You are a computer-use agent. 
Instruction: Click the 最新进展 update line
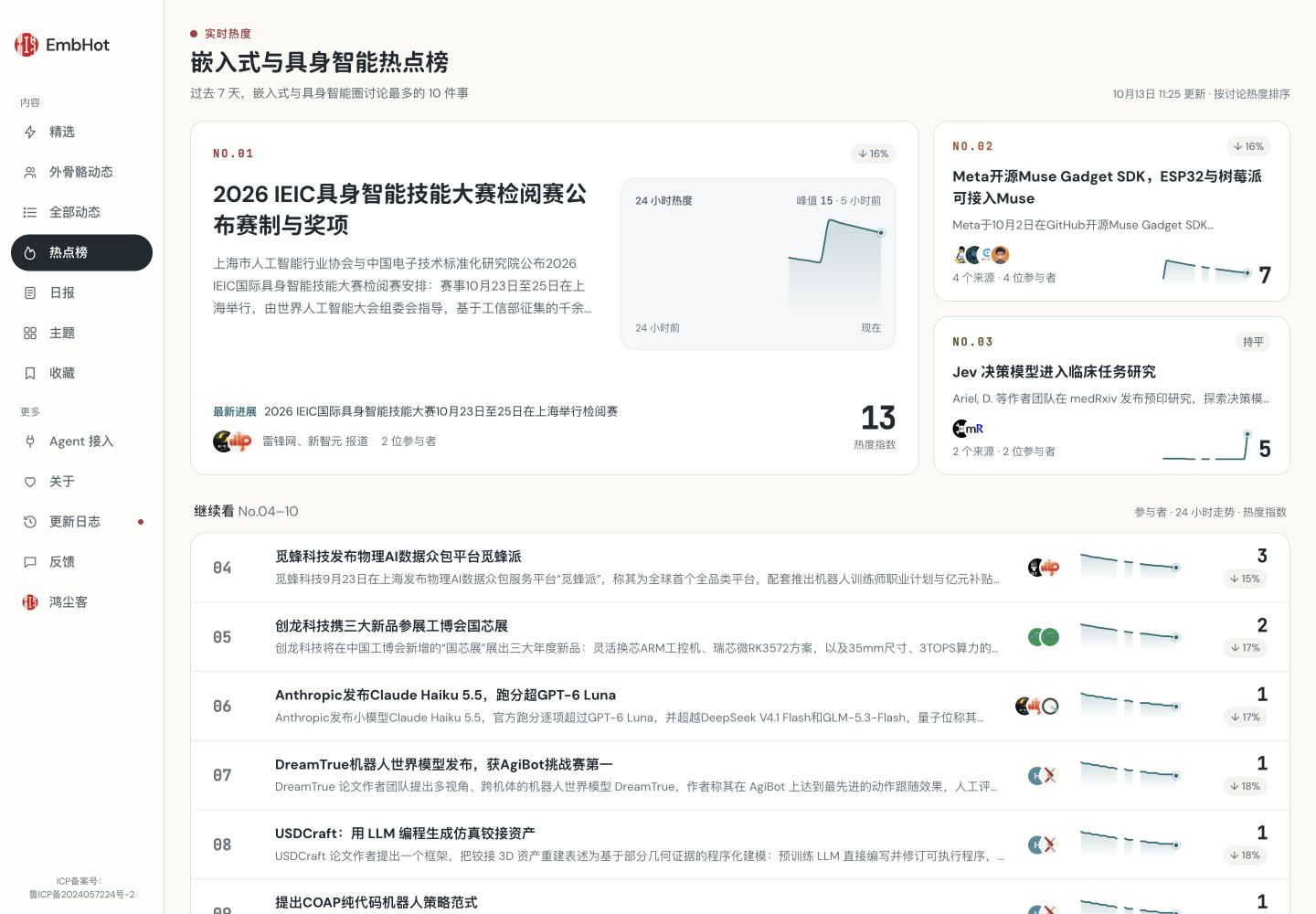point(416,411)
